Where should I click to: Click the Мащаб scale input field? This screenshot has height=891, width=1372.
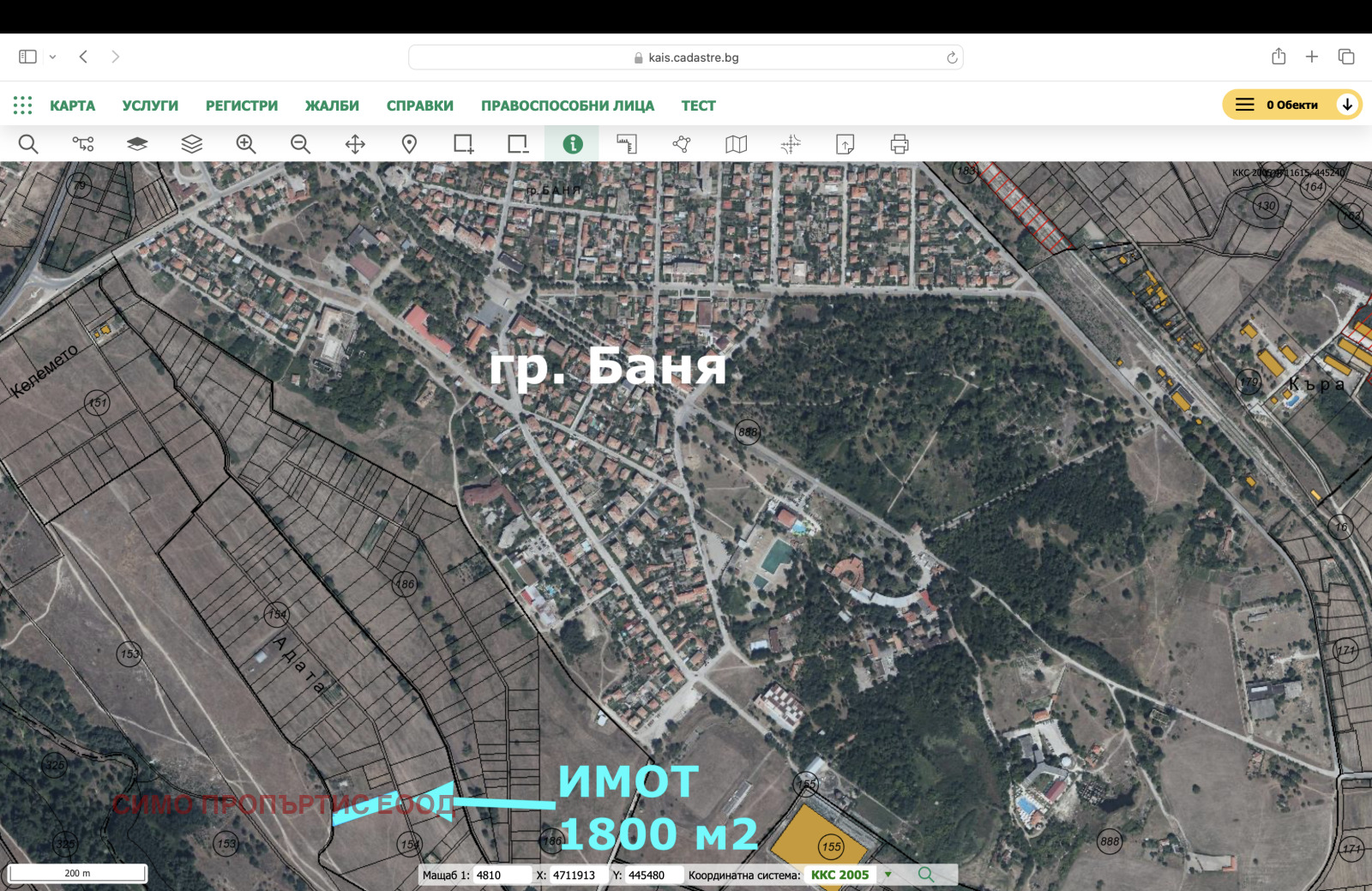click(x=501, y=875)
